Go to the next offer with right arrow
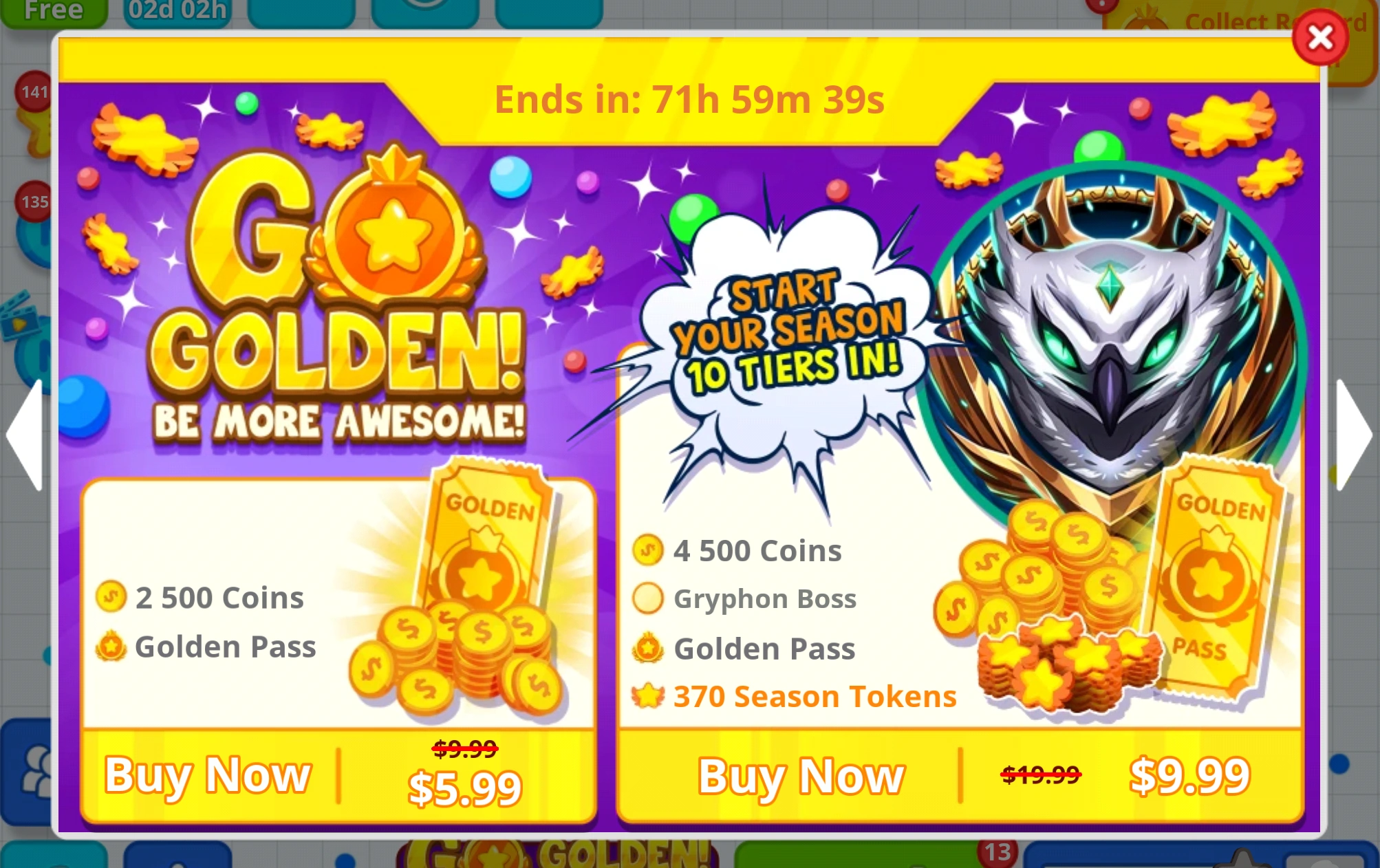This screenshot has width=1380, height=868. pos(1354,435)
